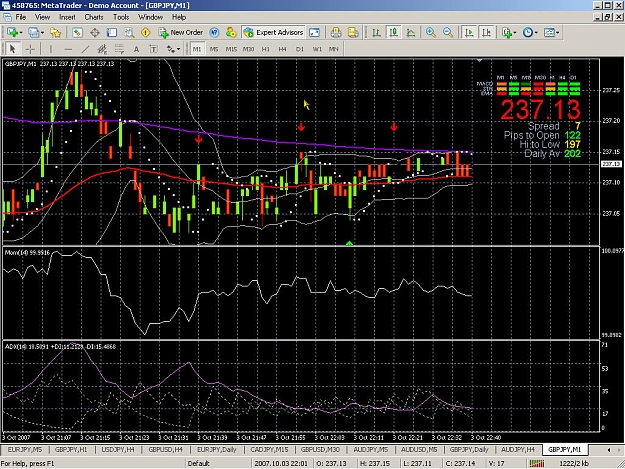
Task: Switch chart to Line Chart mode
Action: click(x=411, y=32)
